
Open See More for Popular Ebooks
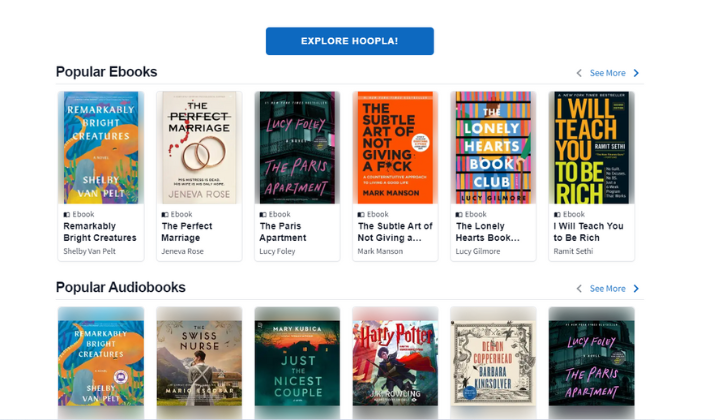(607, 73)
